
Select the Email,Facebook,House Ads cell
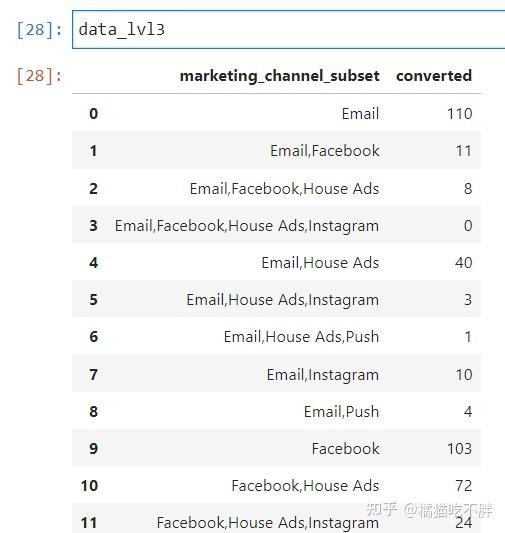tap(284, 188)
